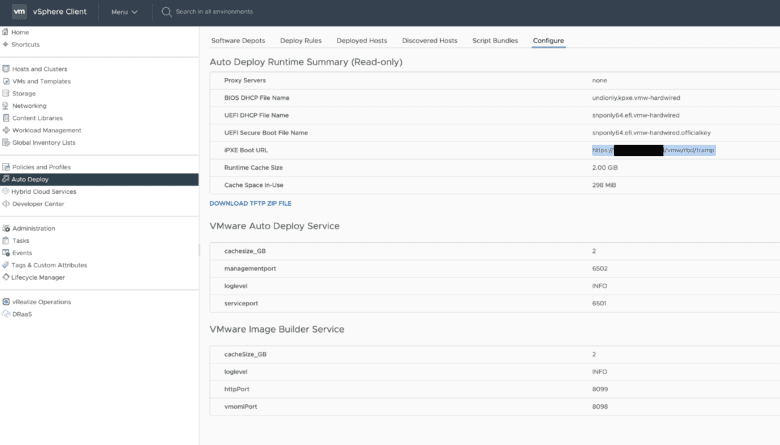Click the VMware Auto Deploy Service heading

tap(275, 226)
